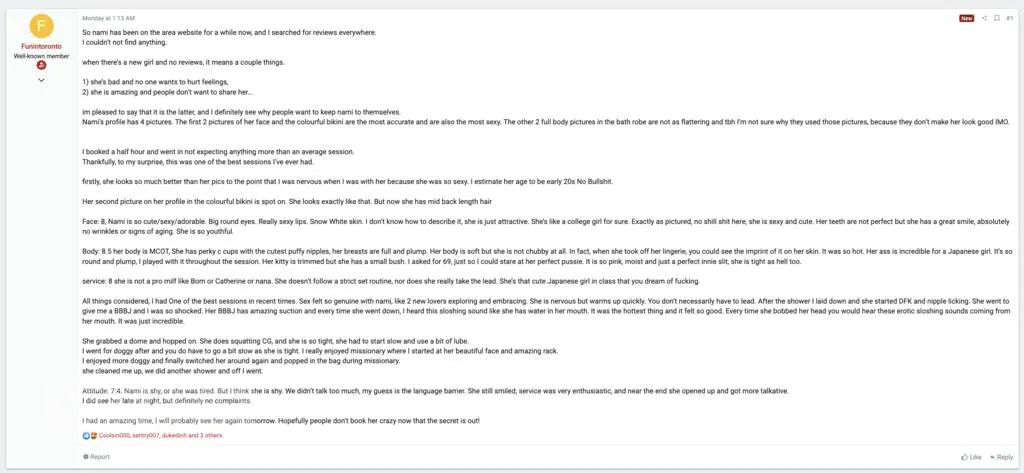Reply to the post
This screenshot has height=473, width=1024.
(x=1001, y=457)
